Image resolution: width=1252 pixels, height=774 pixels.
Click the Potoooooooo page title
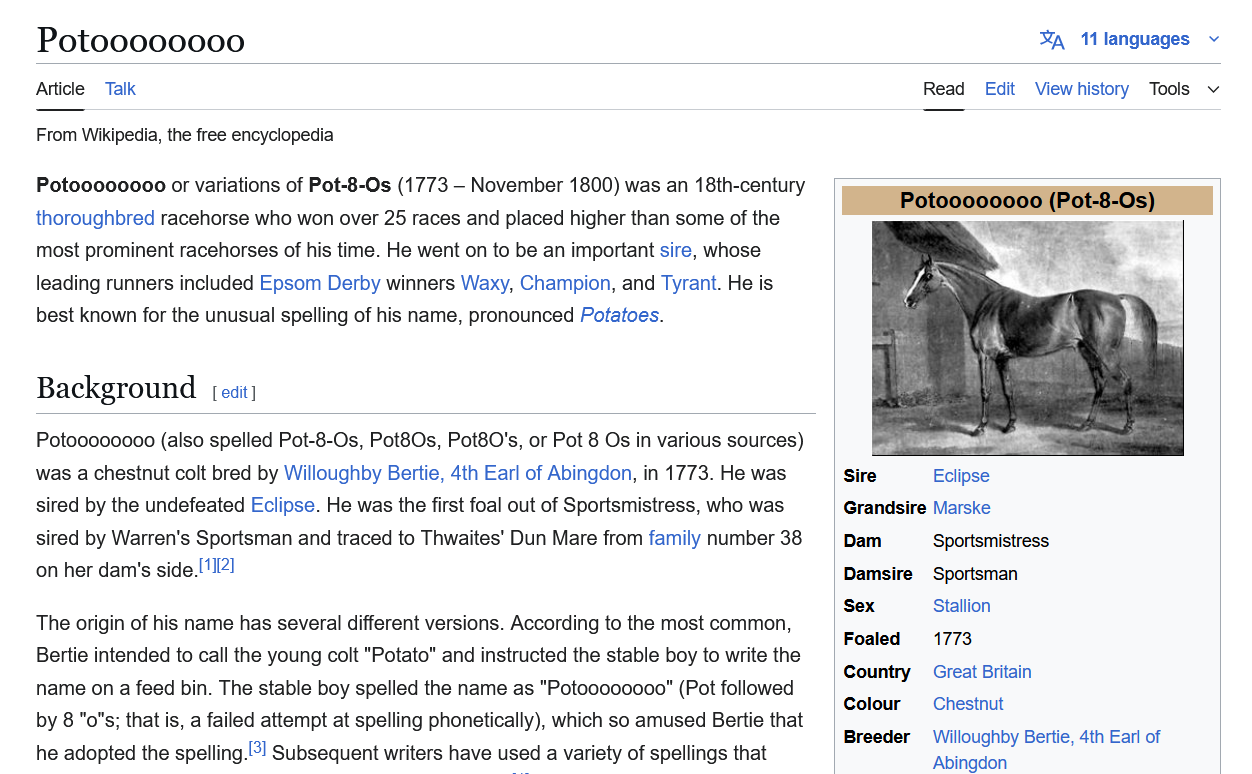pyautogui.click(x=141, y=40)
